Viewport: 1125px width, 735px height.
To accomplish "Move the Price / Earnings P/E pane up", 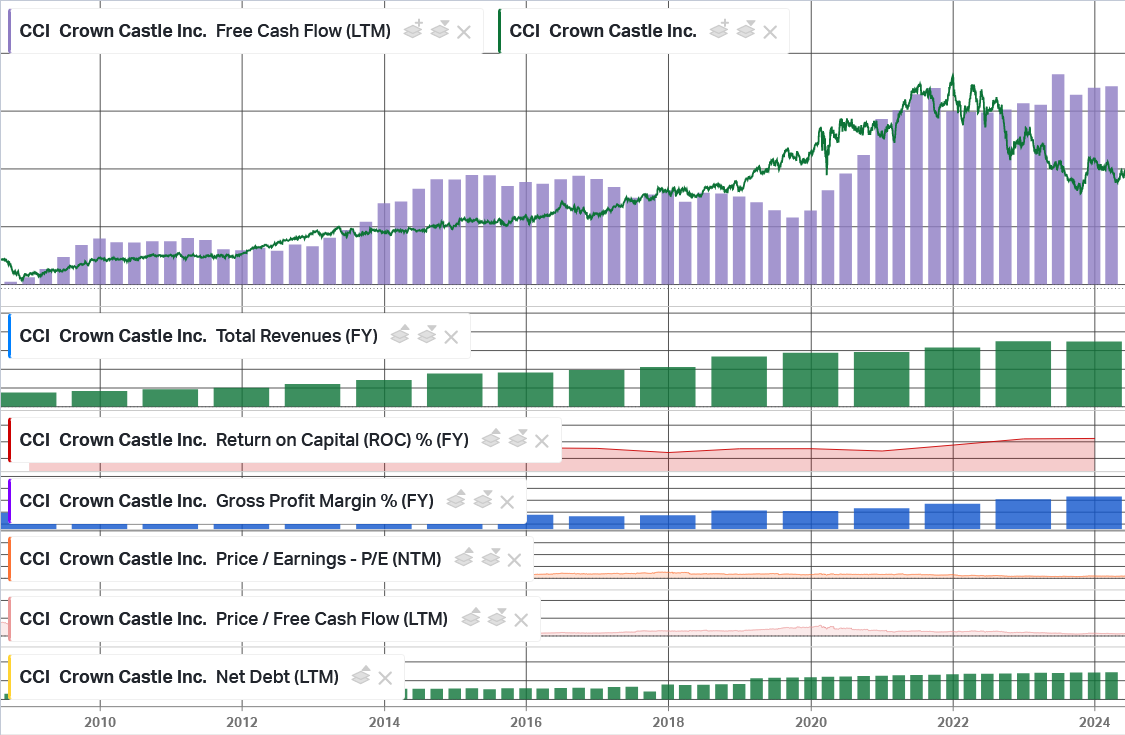I will (464, 558).
